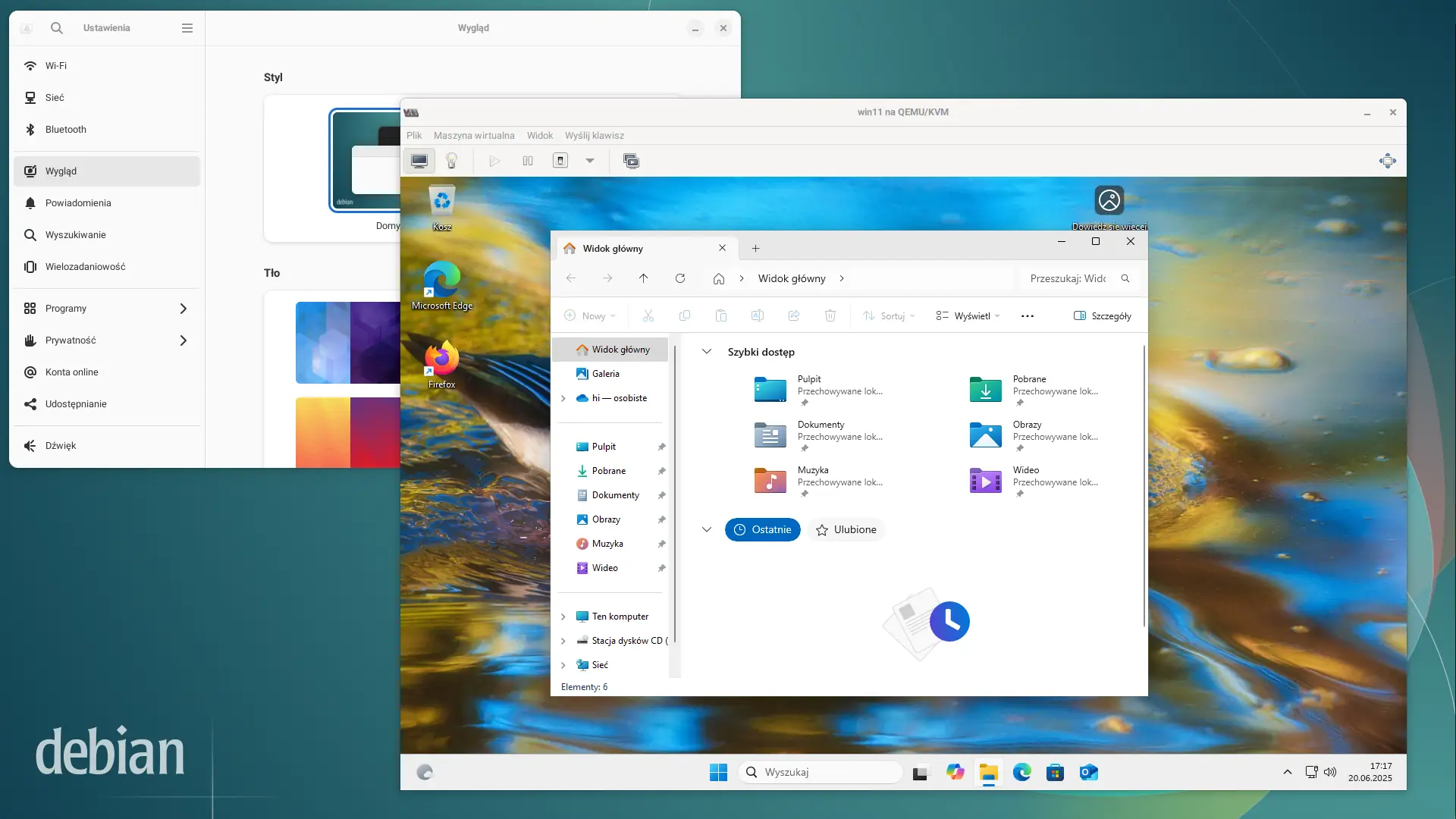Select Wi-Fi in settings sidebar
Viewport: 1456px width, 819px height.
[x=107, y=66]
